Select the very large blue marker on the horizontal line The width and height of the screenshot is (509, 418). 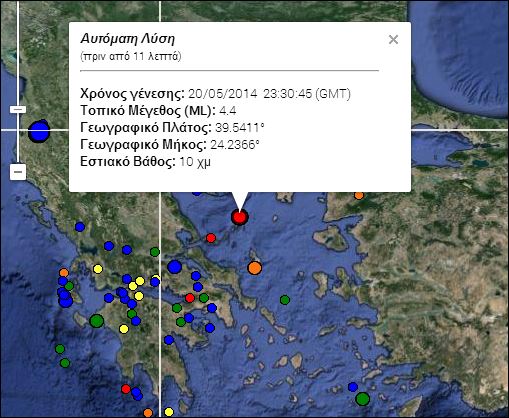tap(39, 131)
